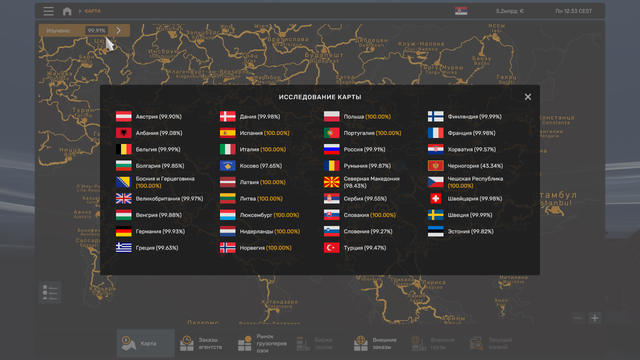Zoom in on the map
This screenshot has width=640, height=360.
(595, 318)
